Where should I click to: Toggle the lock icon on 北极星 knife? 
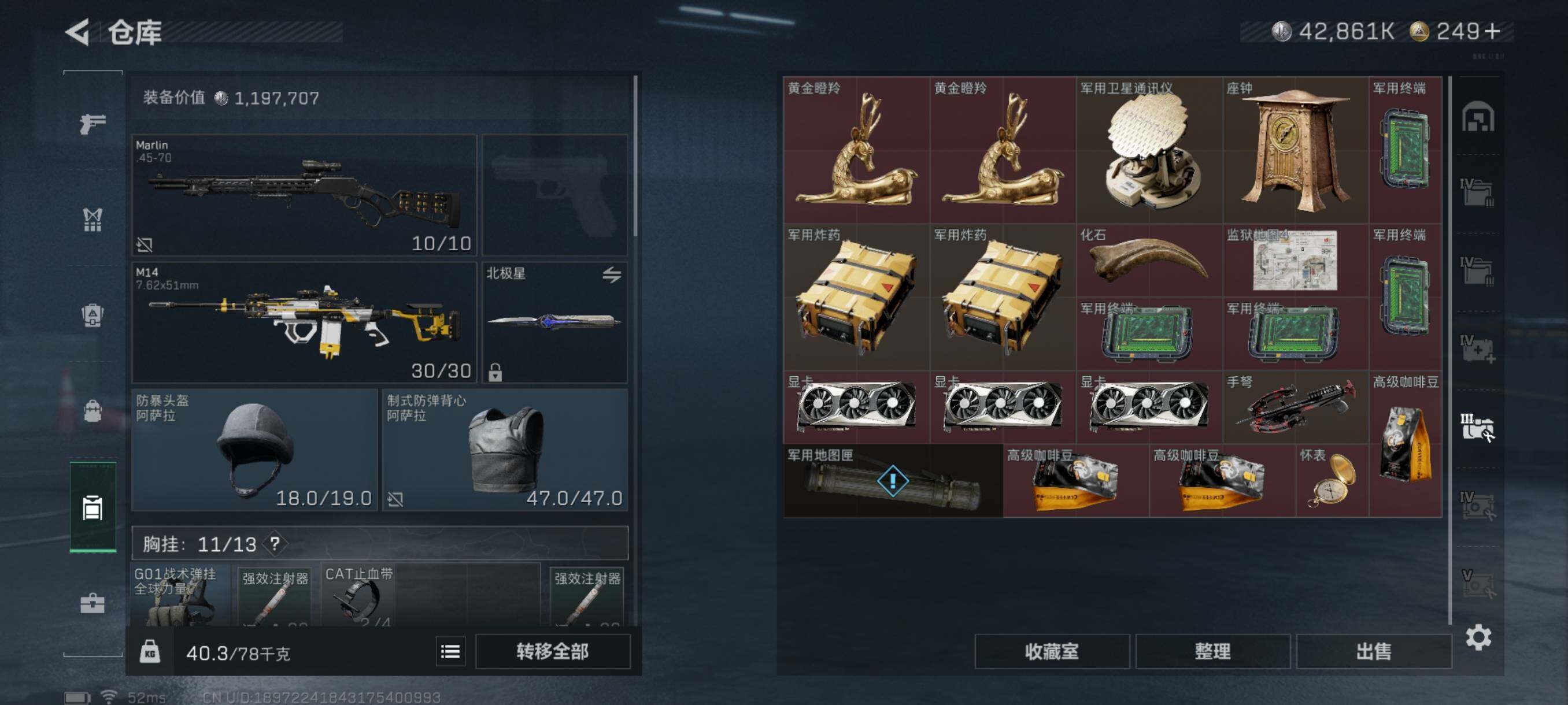(495, 372)
